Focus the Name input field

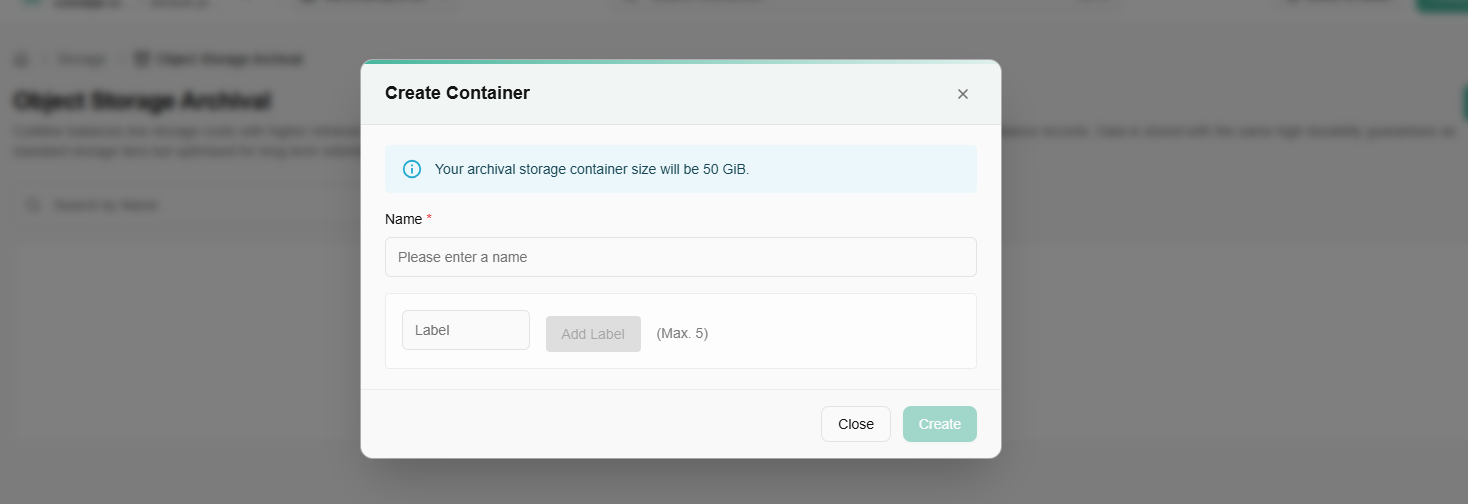pos(680,257)
